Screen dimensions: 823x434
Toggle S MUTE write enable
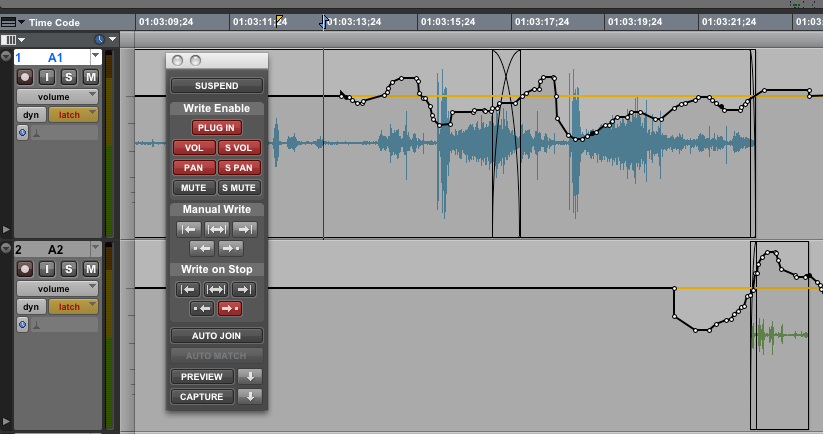click(x=239, y=187)
